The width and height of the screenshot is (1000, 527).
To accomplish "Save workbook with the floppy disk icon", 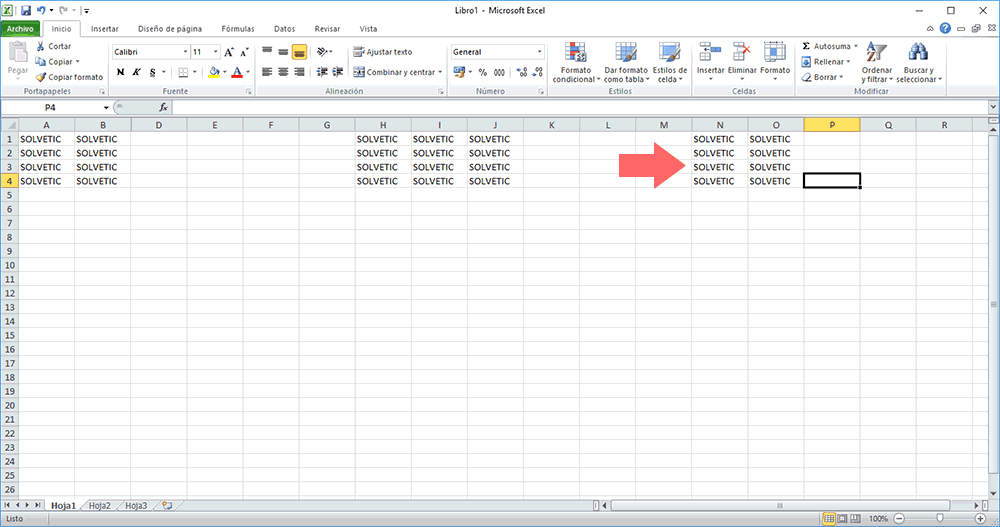I will [x=26, y=10].
